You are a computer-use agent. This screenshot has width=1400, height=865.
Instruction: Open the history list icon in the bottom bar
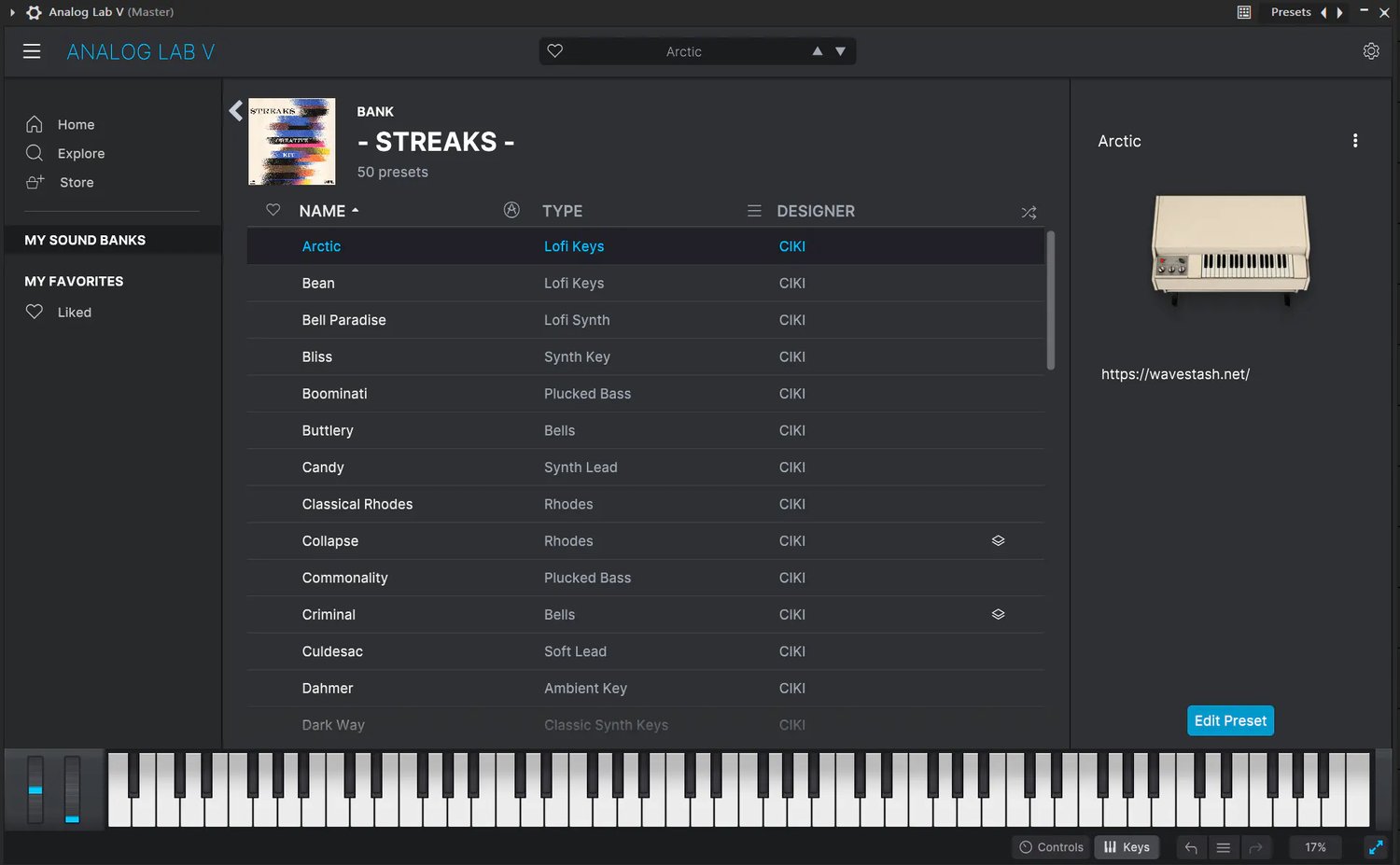pyautogui.click(x=1223, y=847)
